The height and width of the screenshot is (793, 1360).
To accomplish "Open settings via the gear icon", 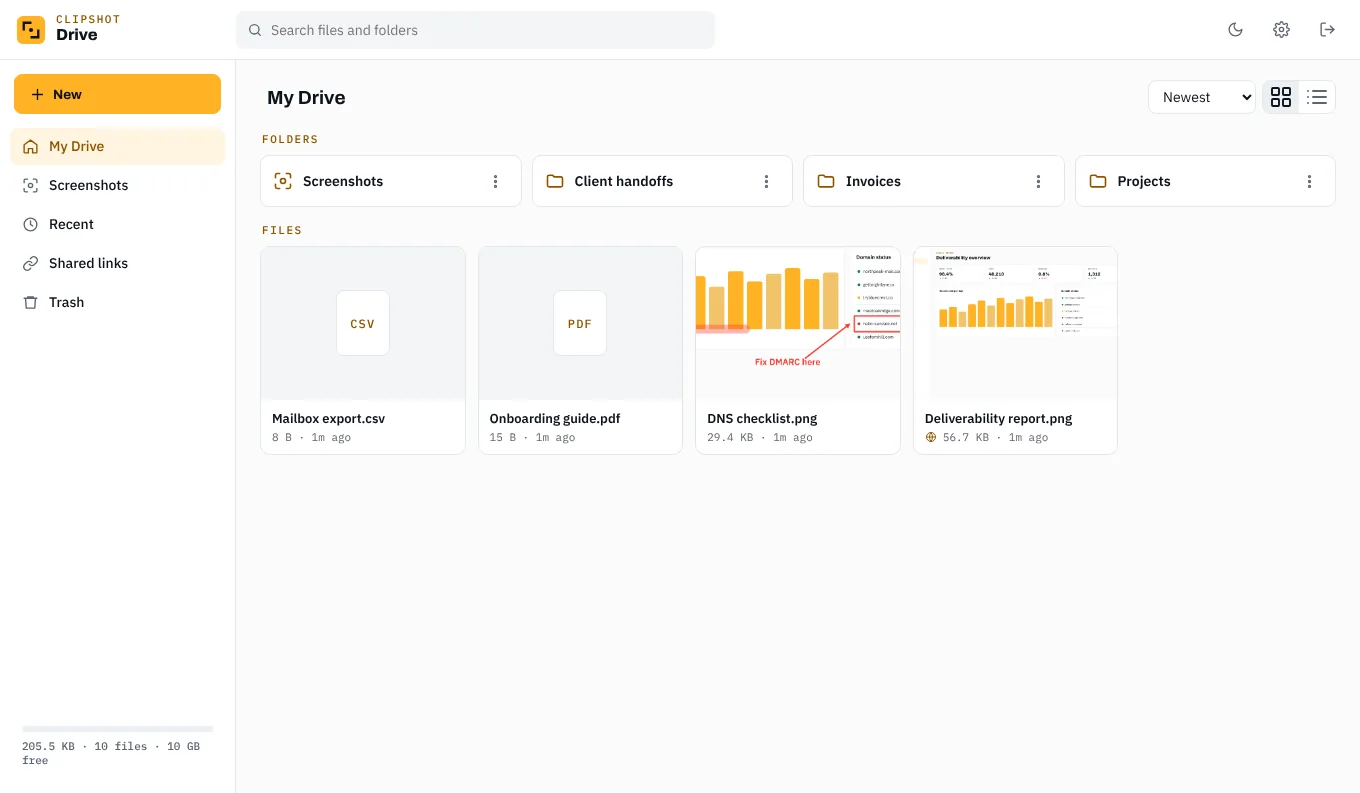I will [1281, 30].
